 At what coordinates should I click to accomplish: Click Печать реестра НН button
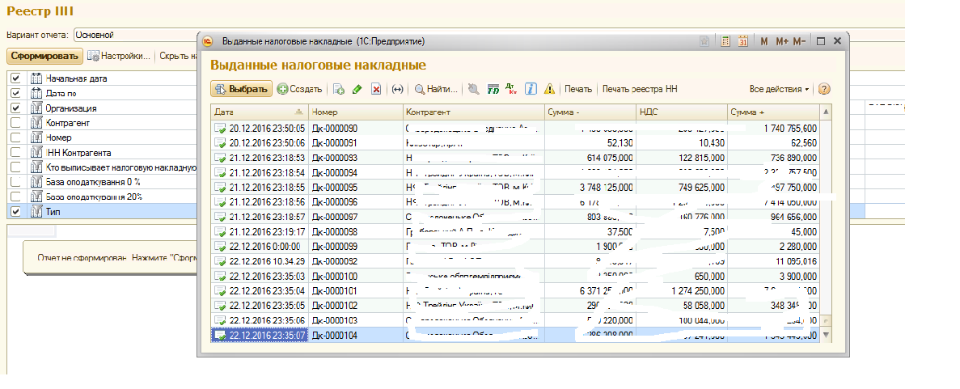[640, 89]
